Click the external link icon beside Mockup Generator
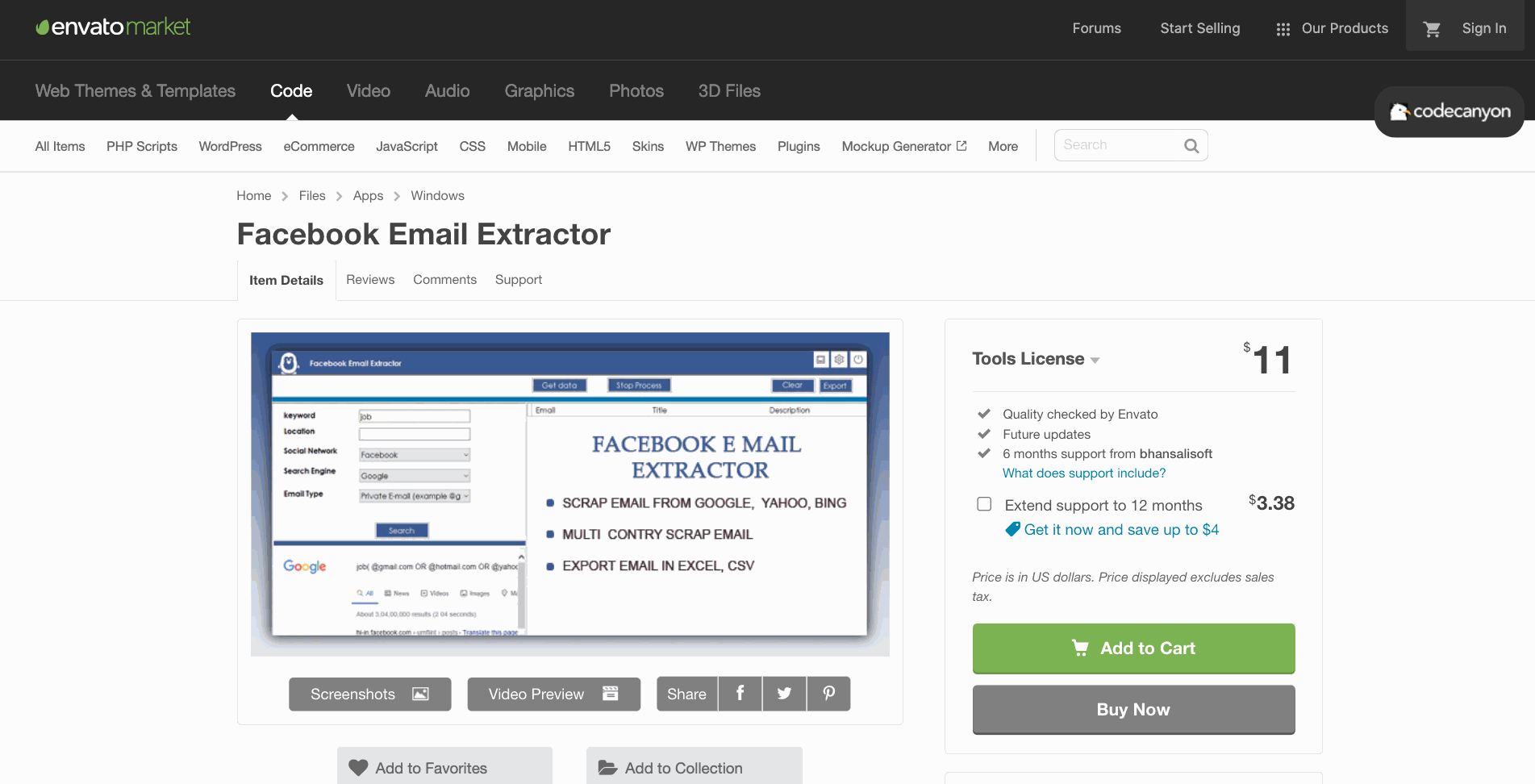This screenshot has height=784, width=1535. (x=960, y=145)
